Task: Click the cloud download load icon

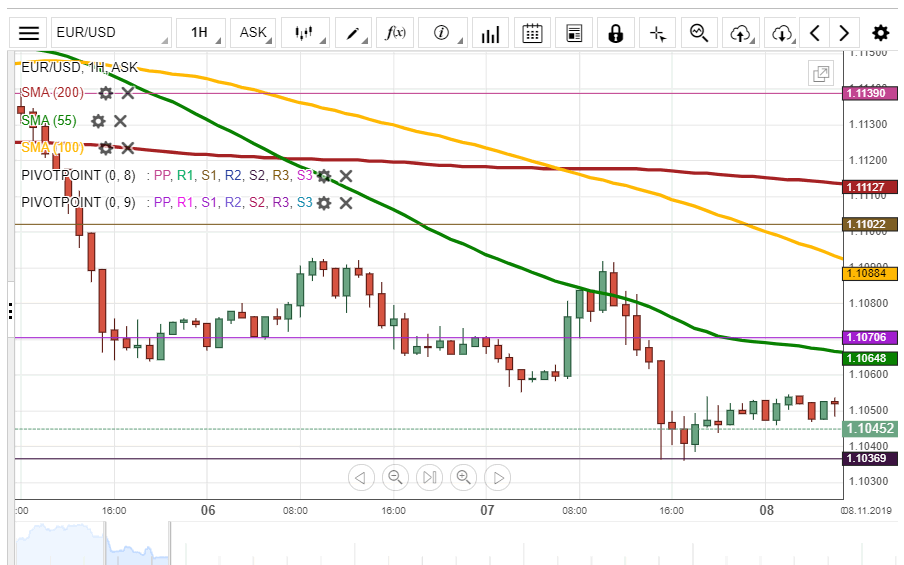Action: coord(781,33)
